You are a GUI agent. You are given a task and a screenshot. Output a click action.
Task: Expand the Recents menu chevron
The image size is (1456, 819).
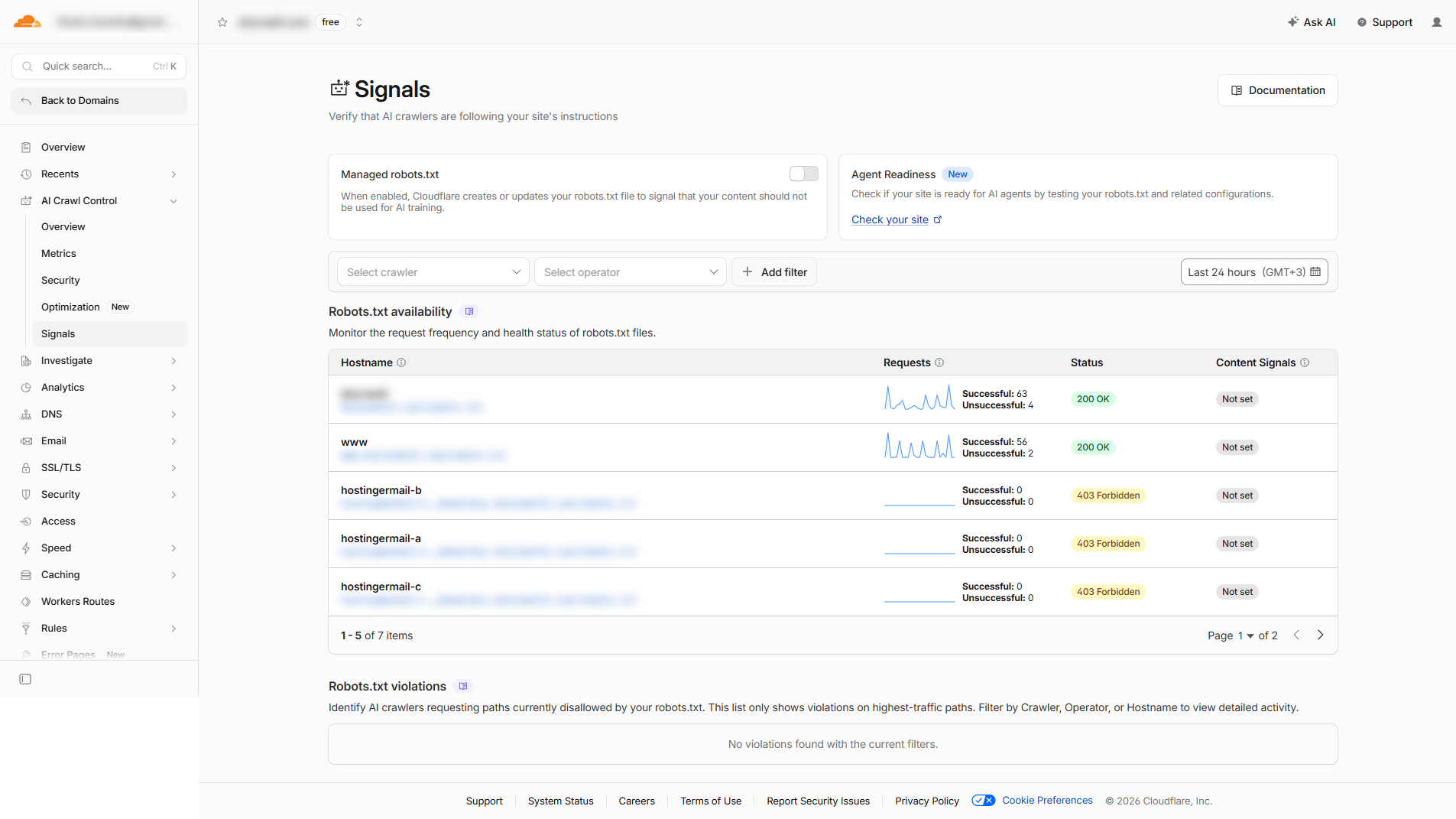click(173, 174)
